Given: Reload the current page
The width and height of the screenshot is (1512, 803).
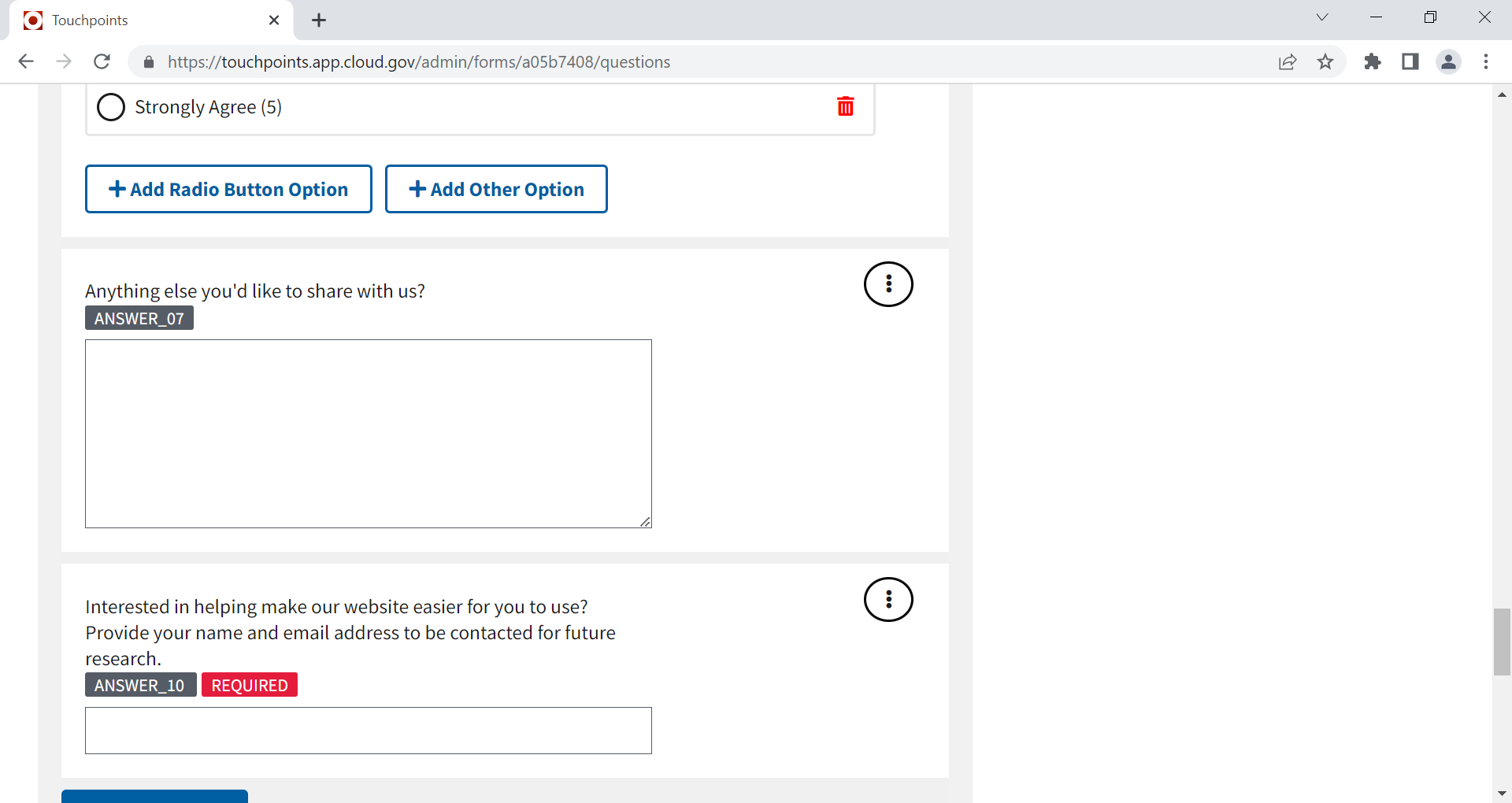Looking at the screenshot, I should coord(102,61).
